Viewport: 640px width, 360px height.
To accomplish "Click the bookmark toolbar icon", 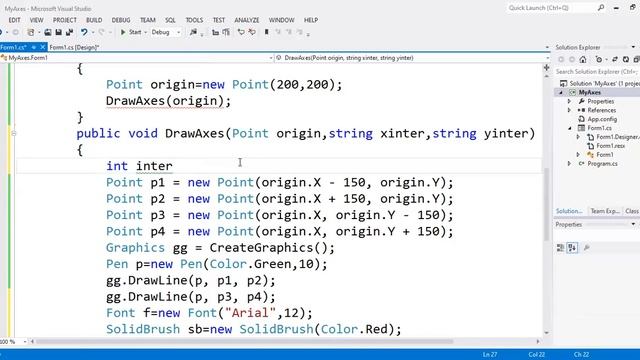I will click(267, 32).
